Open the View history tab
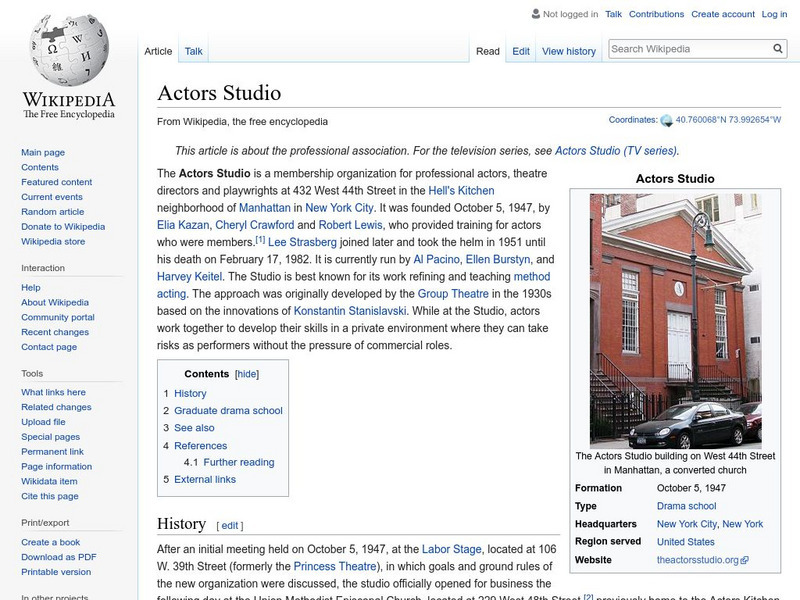This screenshot has width=800, height=600. (568, 51)
